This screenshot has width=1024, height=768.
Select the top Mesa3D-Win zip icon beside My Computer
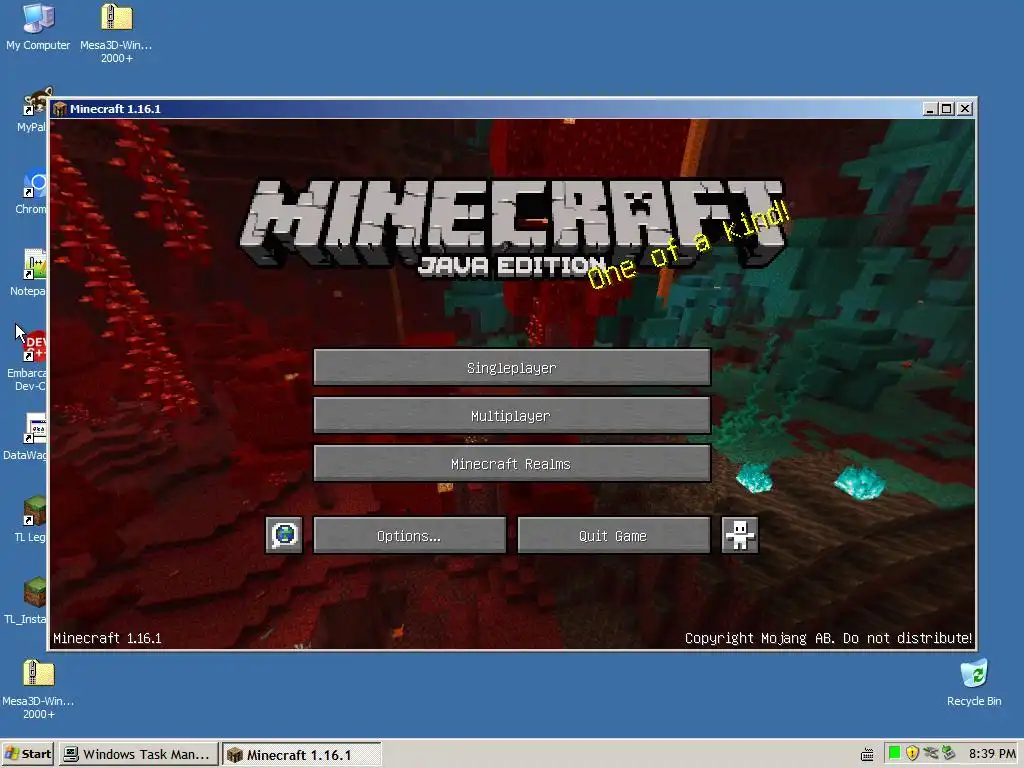pos(116,33)
